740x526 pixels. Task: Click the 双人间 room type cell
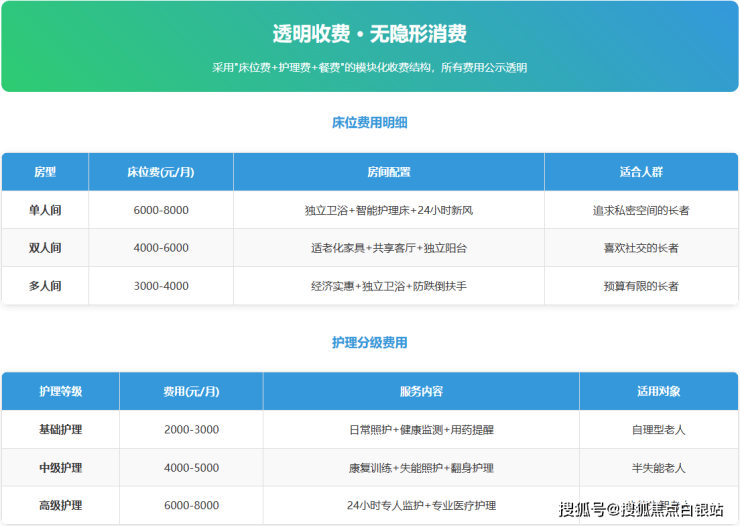[x=45, y=248]
